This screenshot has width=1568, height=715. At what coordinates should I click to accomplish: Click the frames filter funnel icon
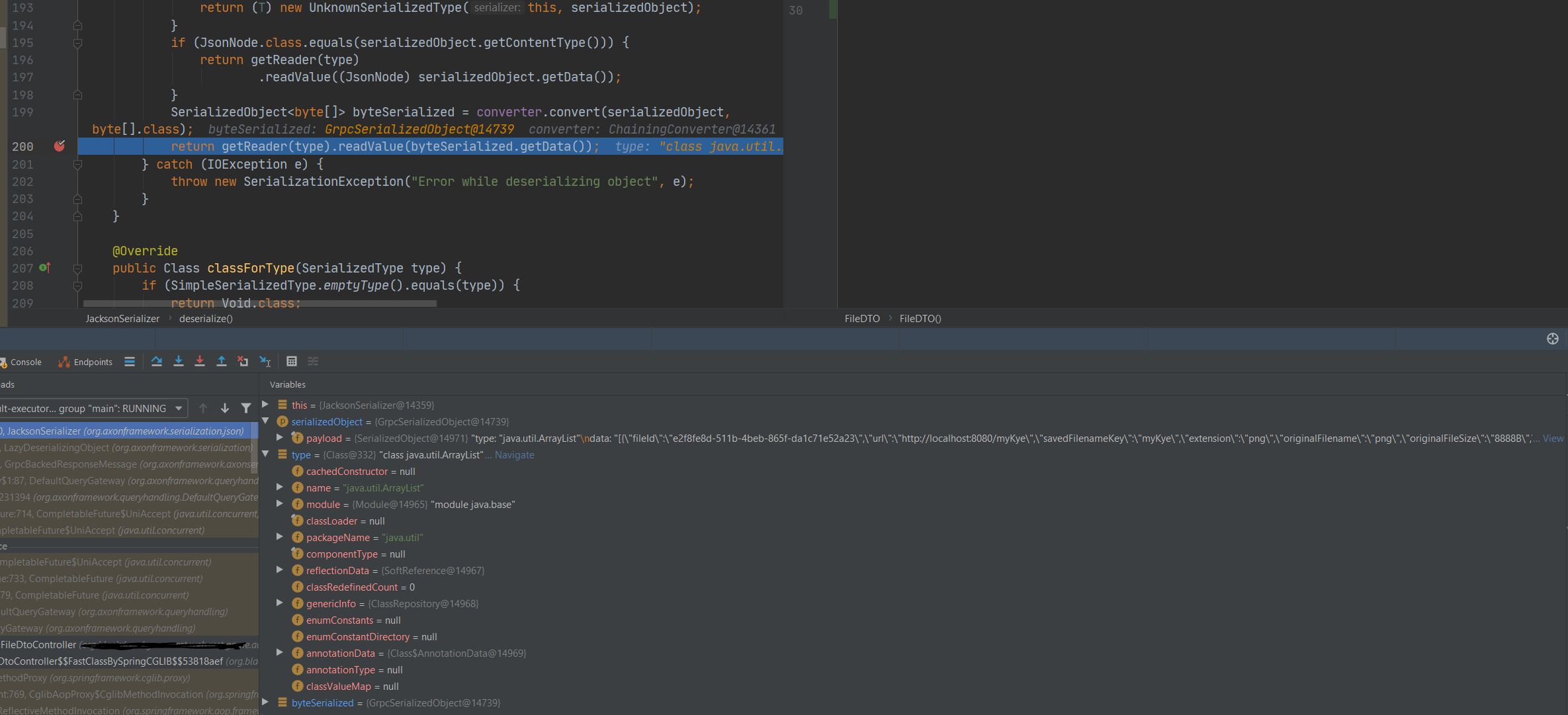coord(246,409)
